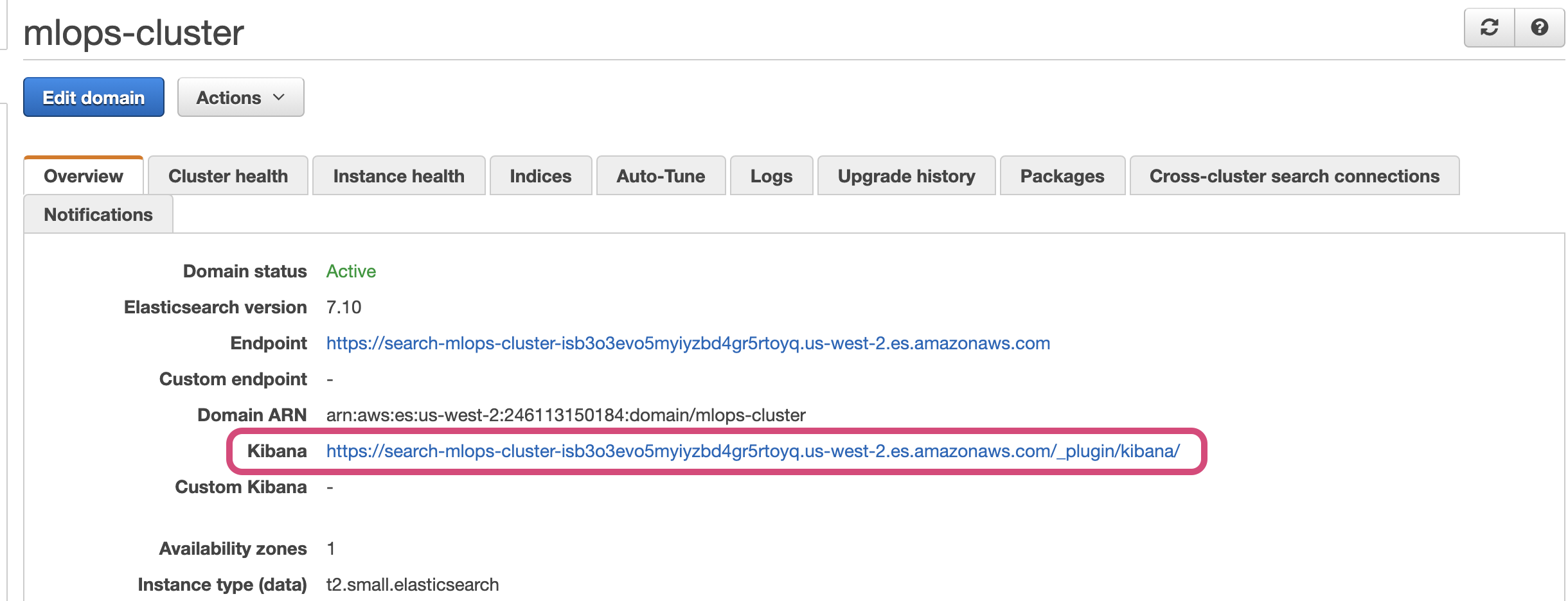1568x601 pixels.
Task: Open the Elasticsearch Endpoint URL link
Action: (688, 344)
